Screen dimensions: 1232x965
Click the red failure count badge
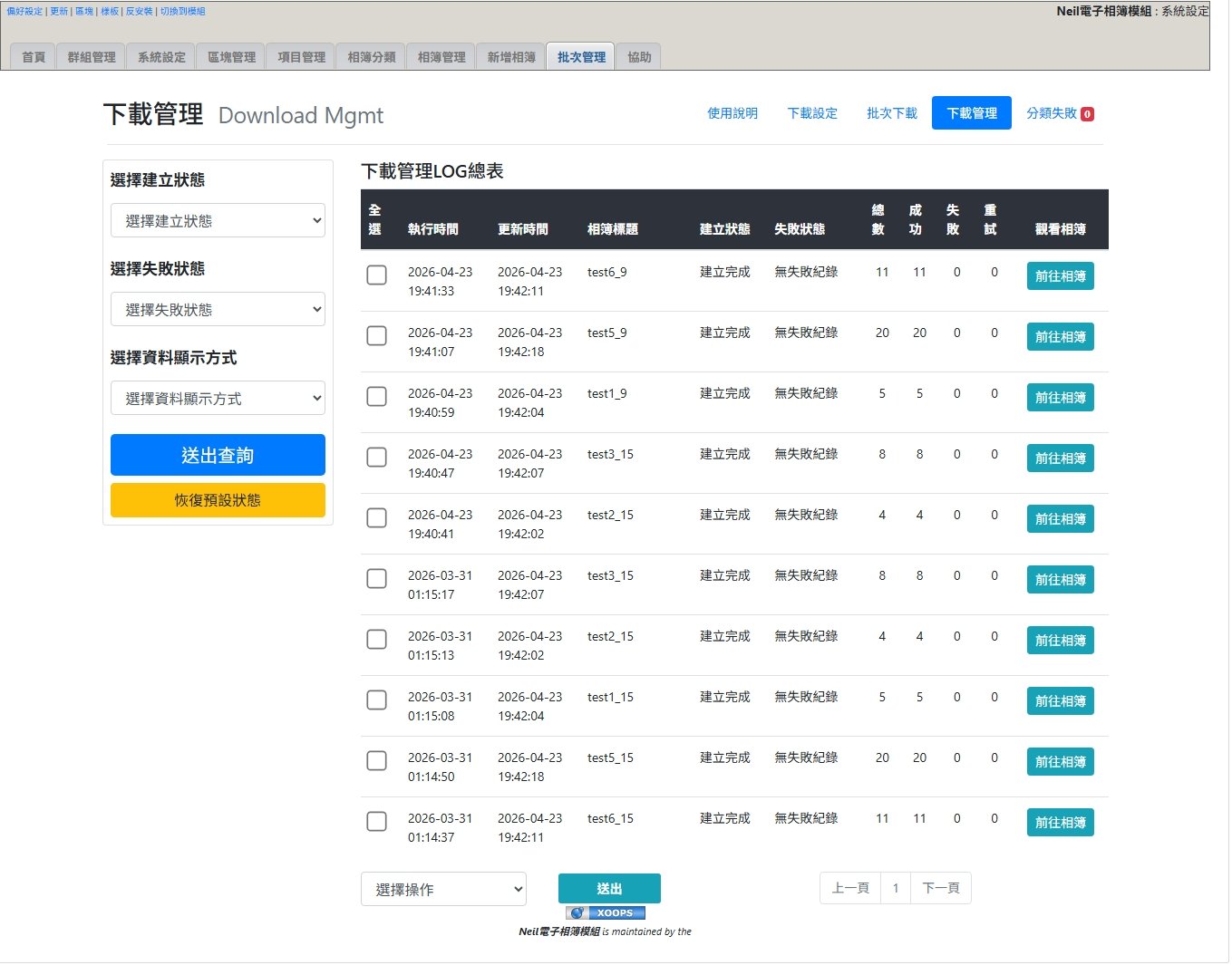(x=1087, y=114)
